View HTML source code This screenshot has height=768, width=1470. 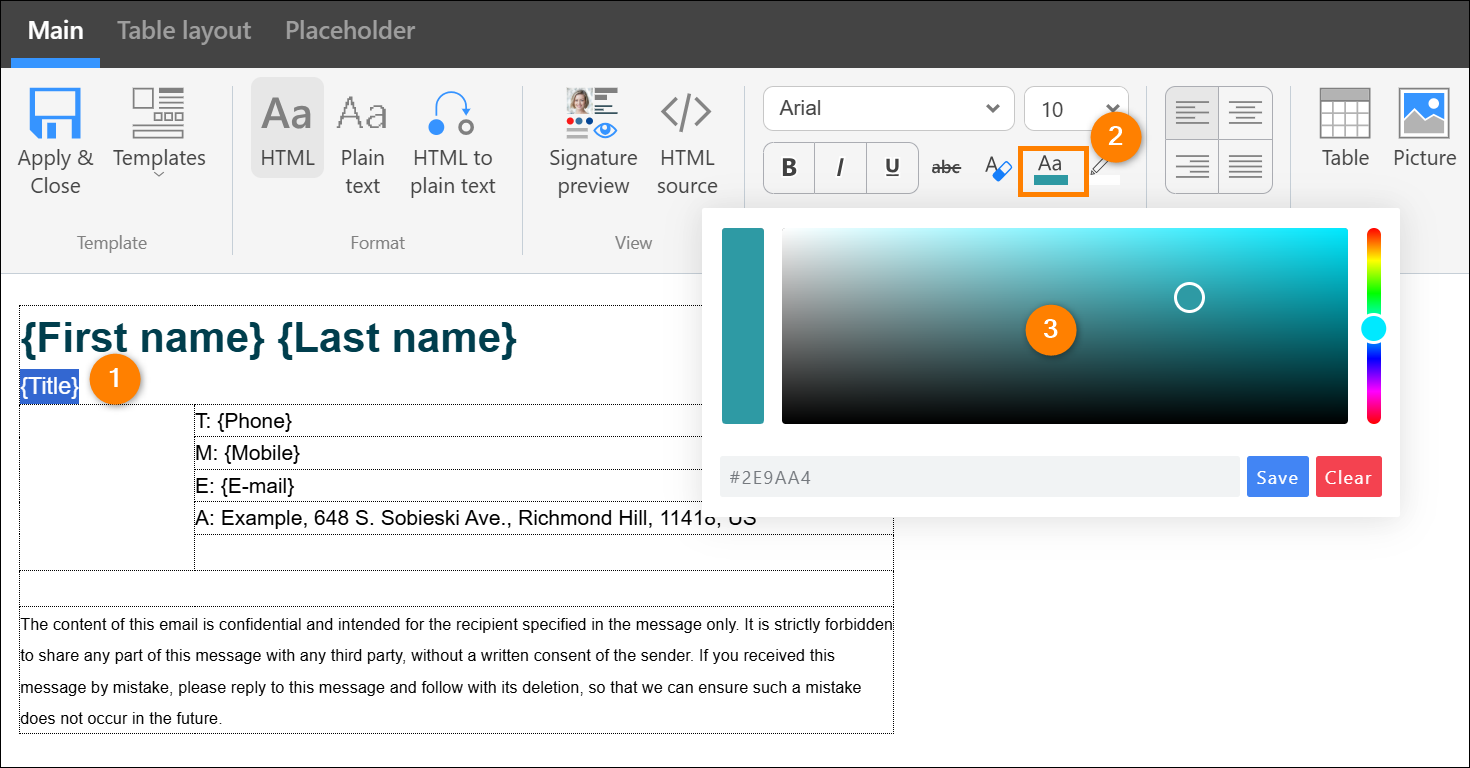687,143
